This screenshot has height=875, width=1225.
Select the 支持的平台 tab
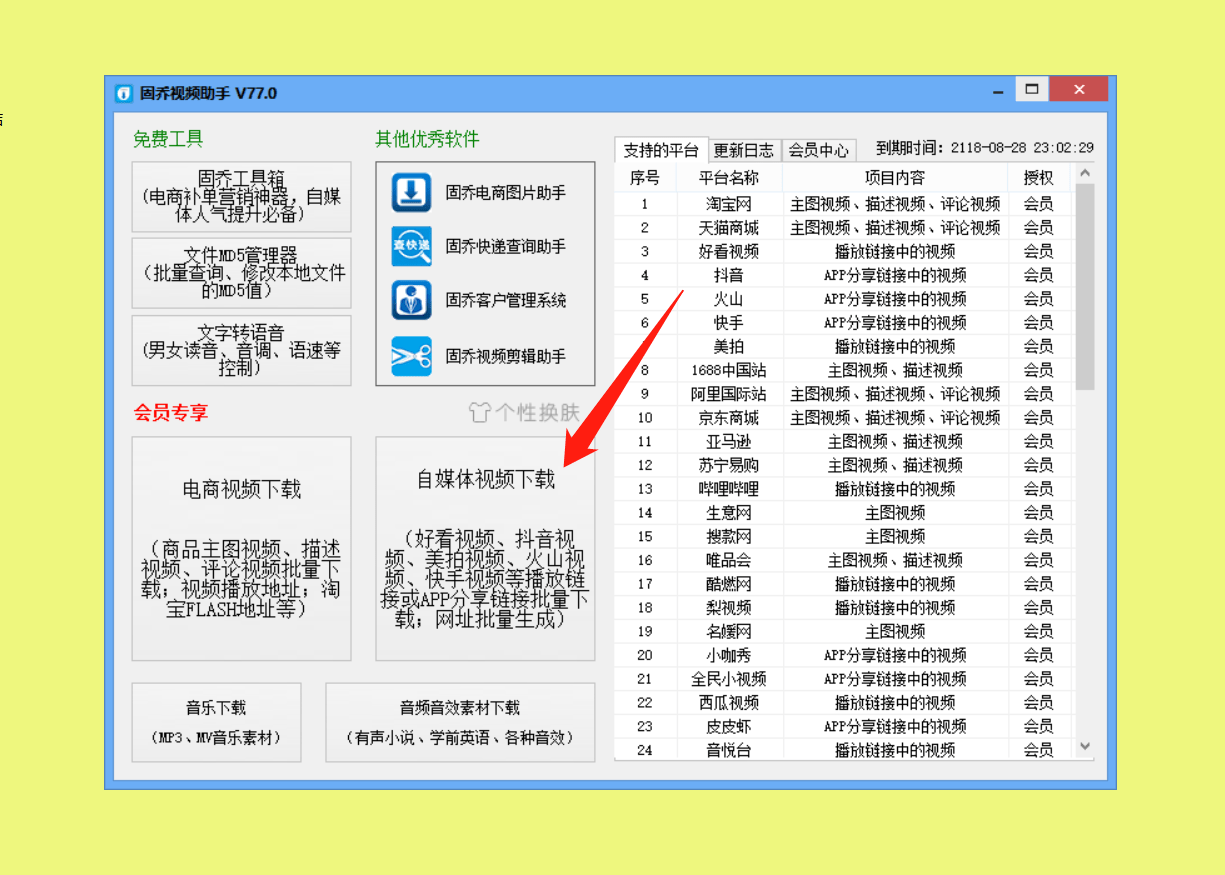click(x=660, y=150)
